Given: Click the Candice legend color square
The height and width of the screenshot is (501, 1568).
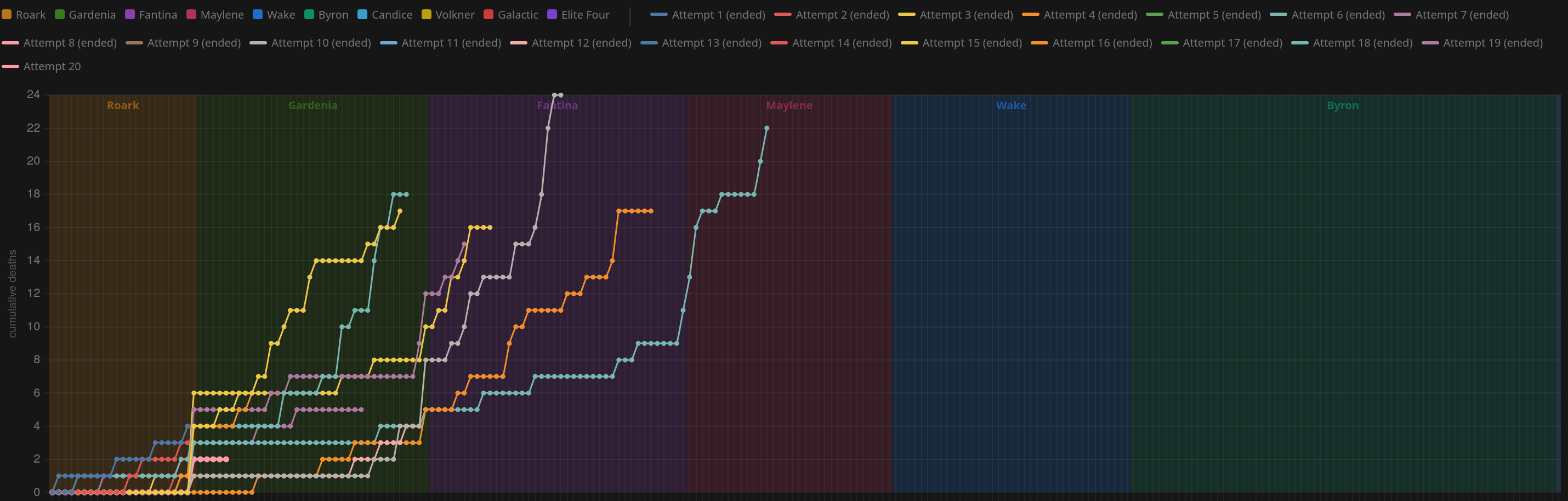Looking at the screenshot, I should 362,15.
